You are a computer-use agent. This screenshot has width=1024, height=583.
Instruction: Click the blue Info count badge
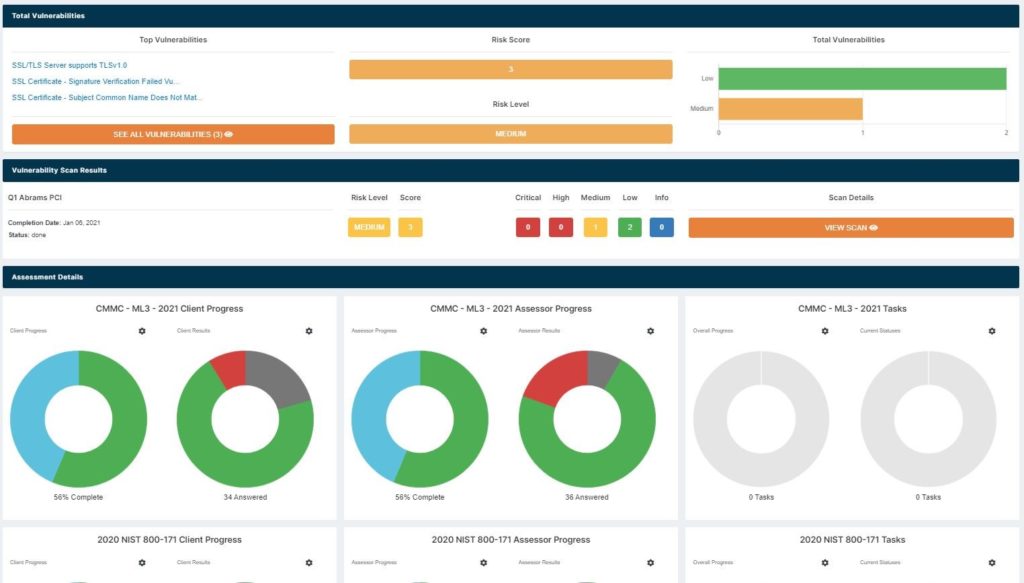pos(661,228)
